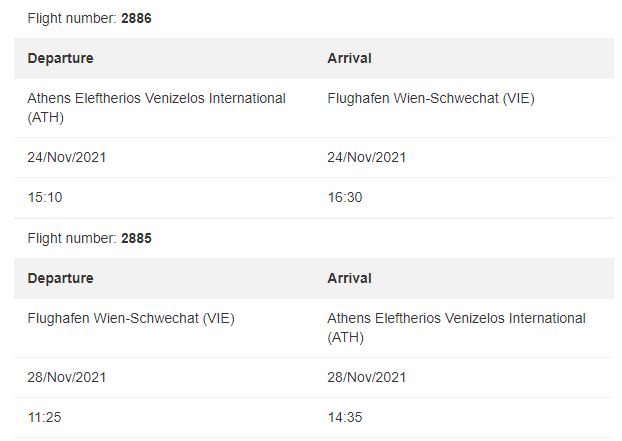The width and height of the screenshot is (622, 441).
Task: Click the 15:10 departure time
Action: [45, 197]
